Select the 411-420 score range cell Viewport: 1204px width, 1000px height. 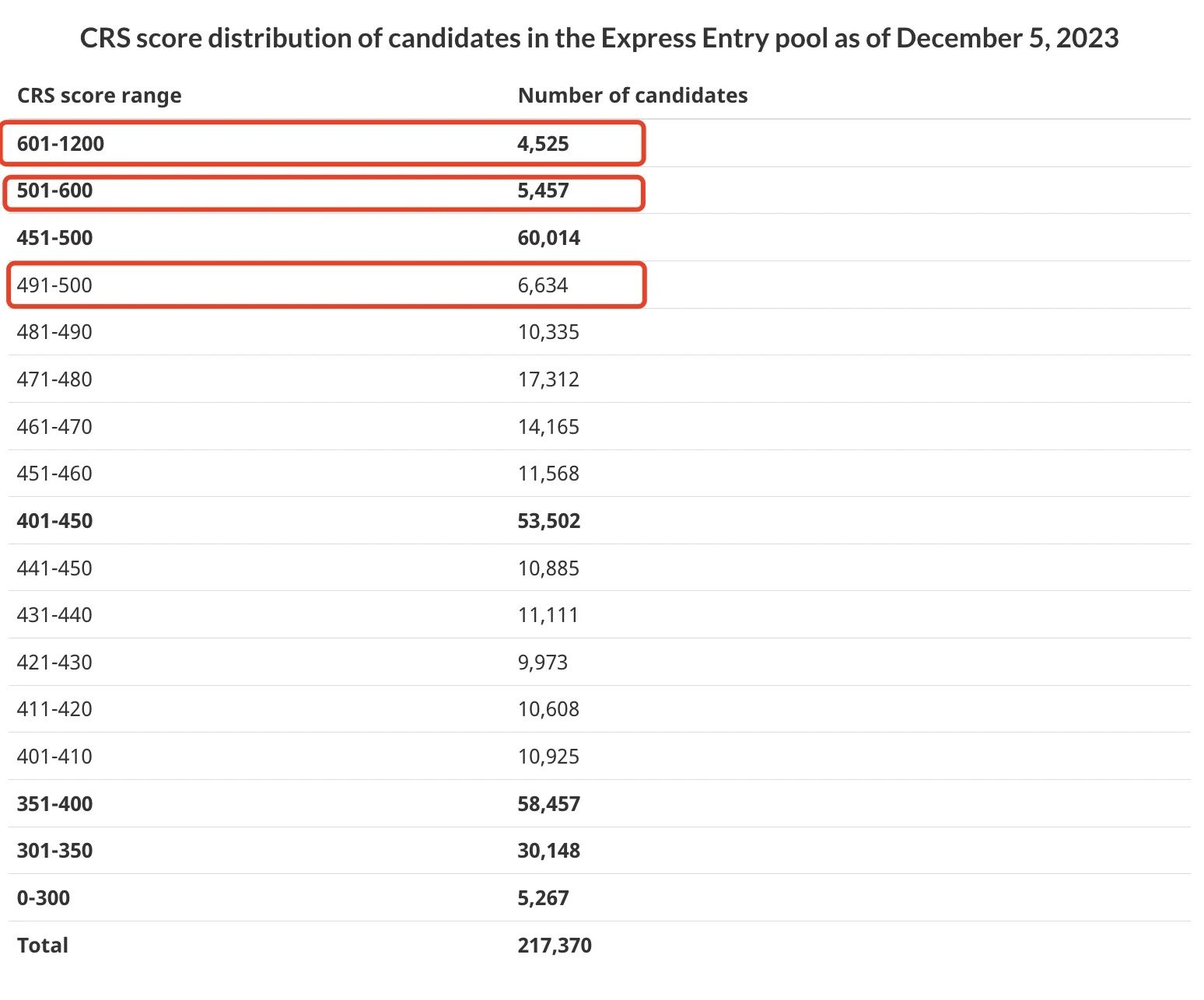pyautogui.click(x=54, y=709)
